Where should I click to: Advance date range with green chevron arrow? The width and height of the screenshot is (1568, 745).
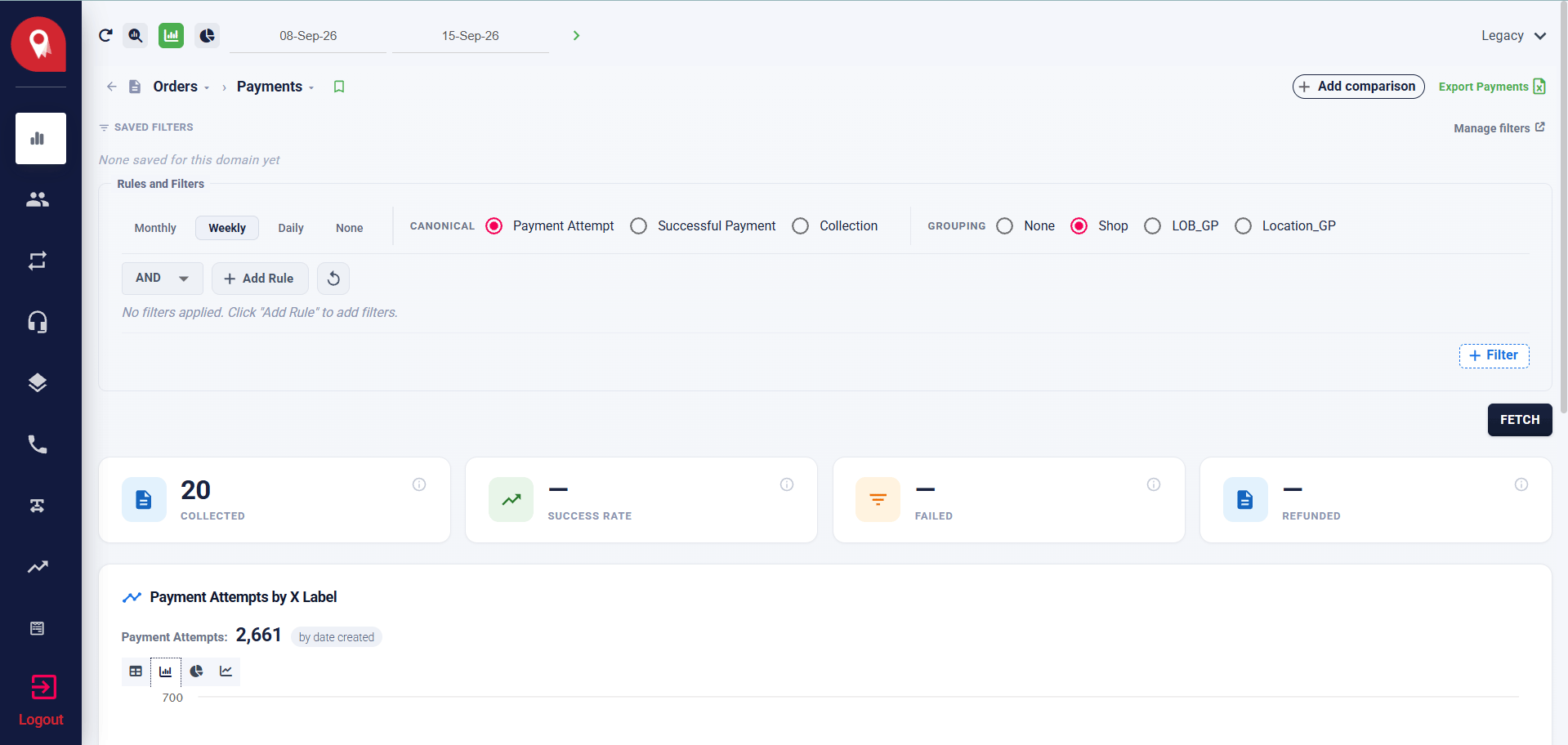pyautogui.click(x=576, y=35)
